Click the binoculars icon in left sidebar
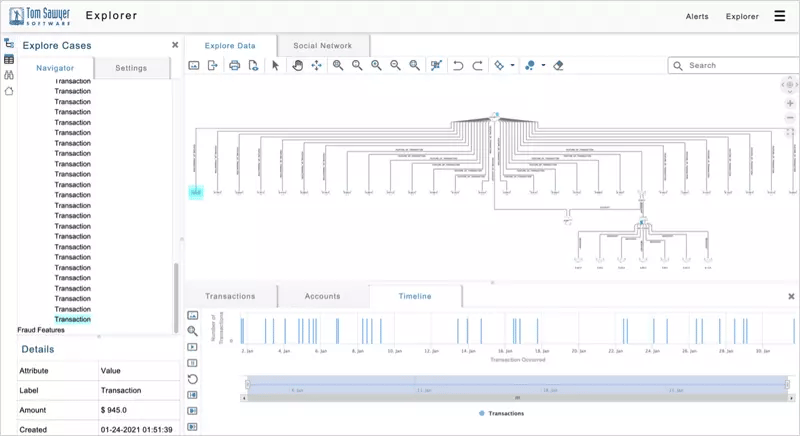 pos(9,75)
